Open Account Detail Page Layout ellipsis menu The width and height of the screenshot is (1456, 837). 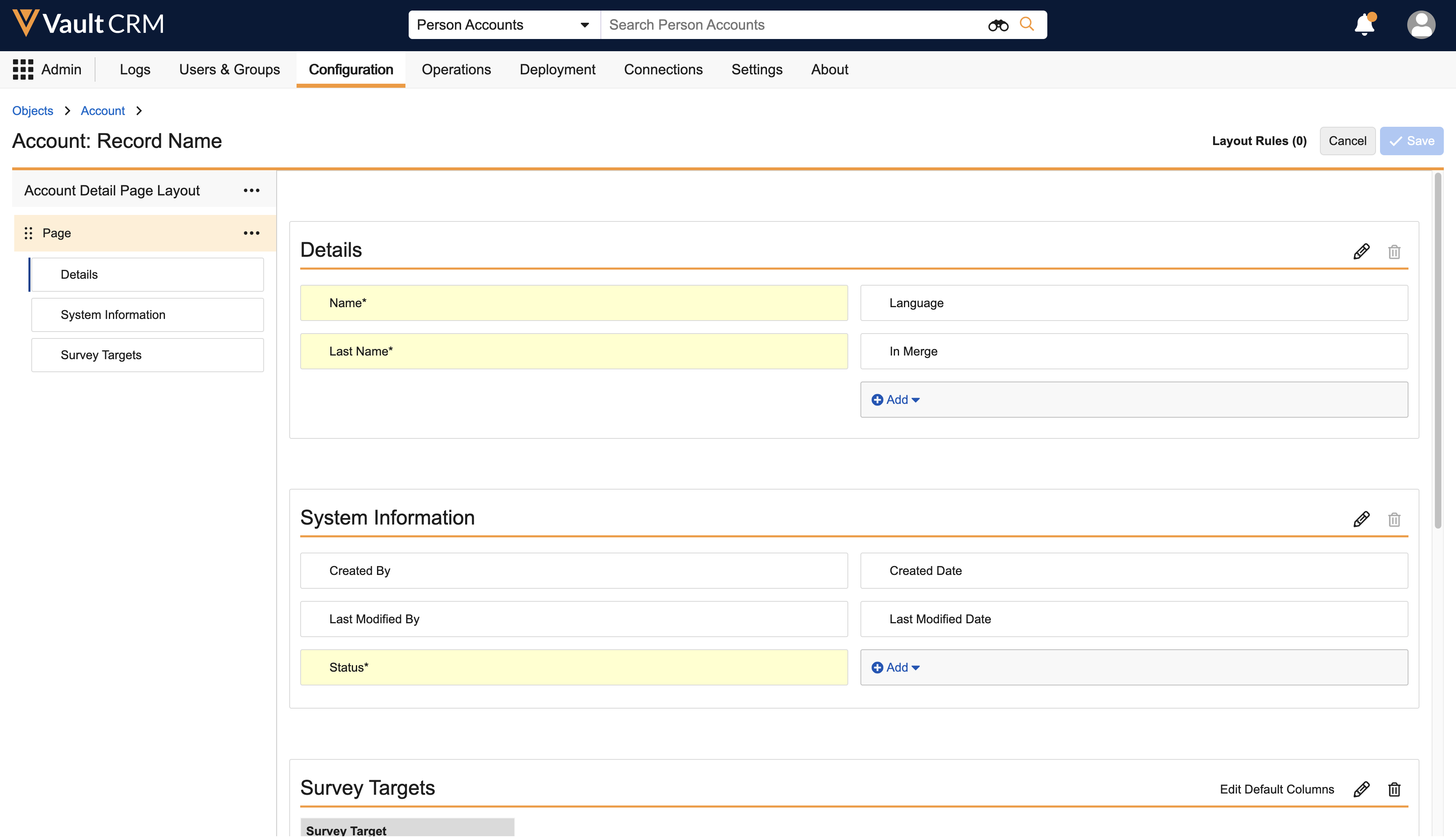[x=251, y=190]
